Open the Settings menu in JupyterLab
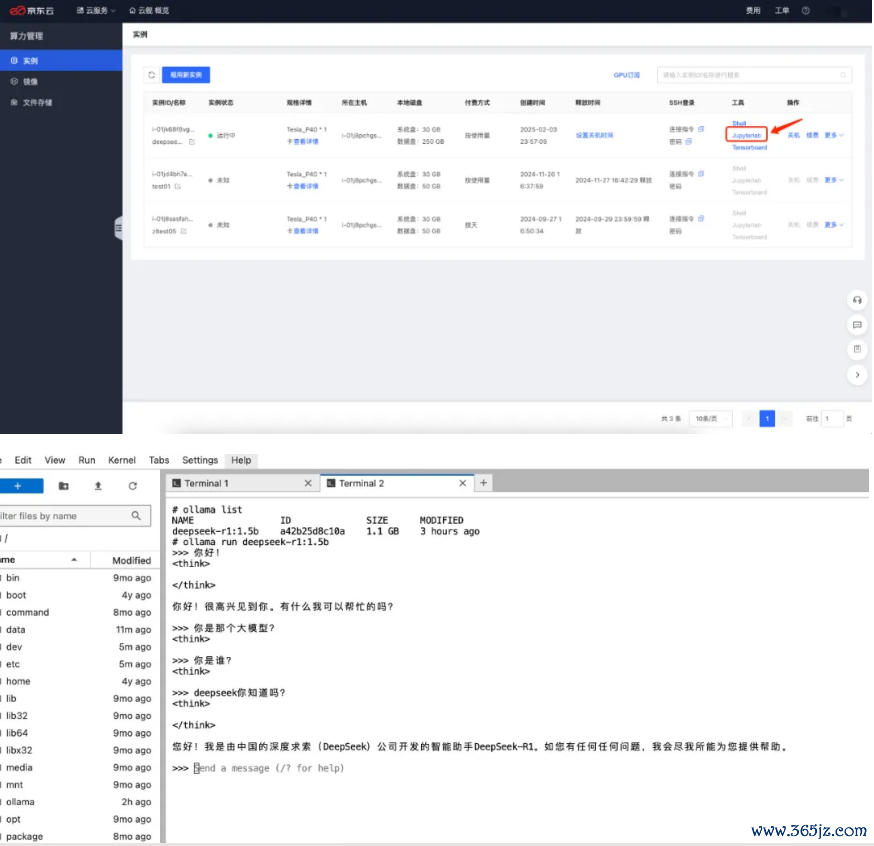 tap(200, 460)
